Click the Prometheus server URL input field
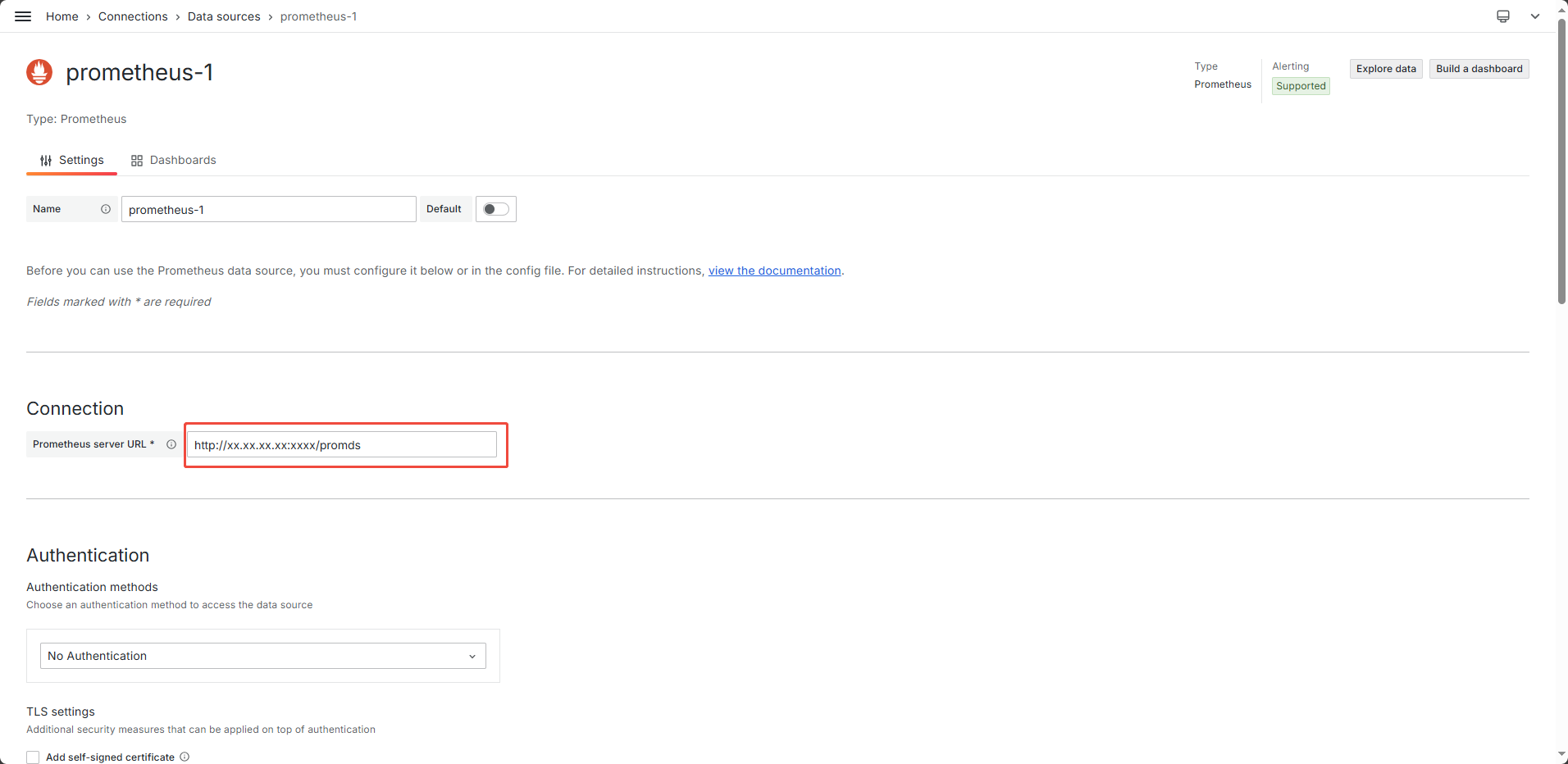Image resolution: width=1568 pixels, height=764 pixels. (x=341, y=445)
